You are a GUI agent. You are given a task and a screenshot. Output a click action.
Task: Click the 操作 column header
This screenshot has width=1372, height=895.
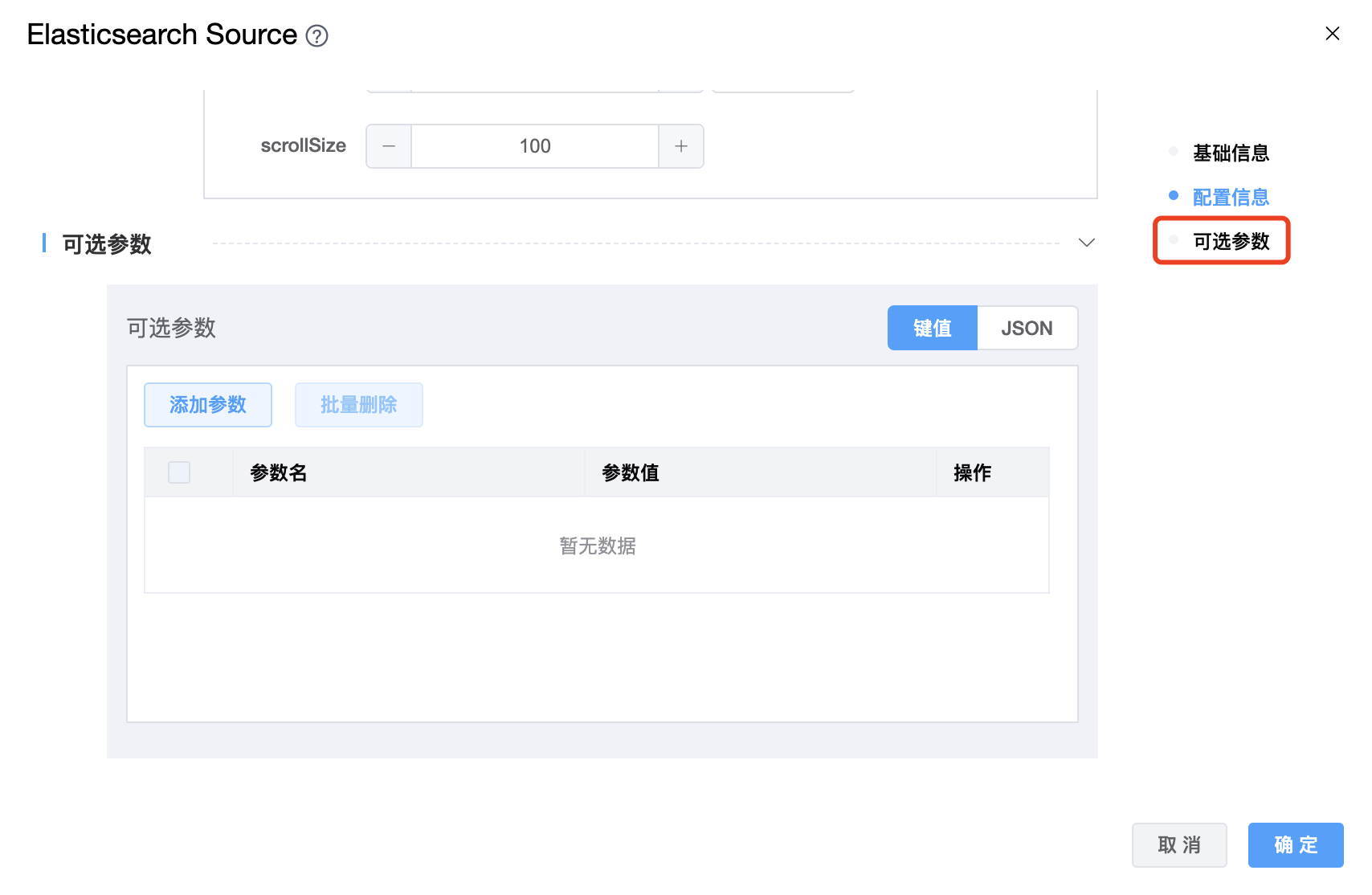972,472
